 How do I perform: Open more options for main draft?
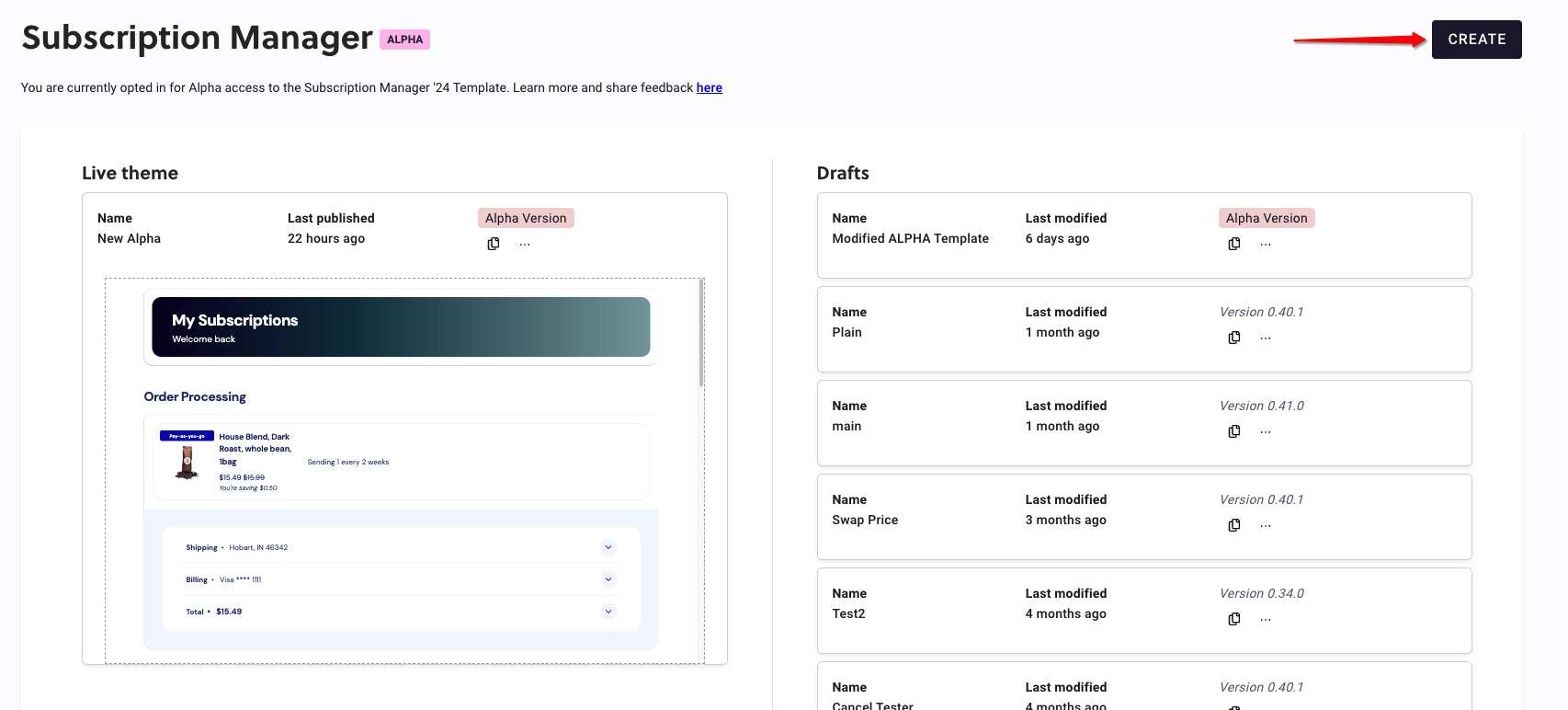(x=1266, y=431)
